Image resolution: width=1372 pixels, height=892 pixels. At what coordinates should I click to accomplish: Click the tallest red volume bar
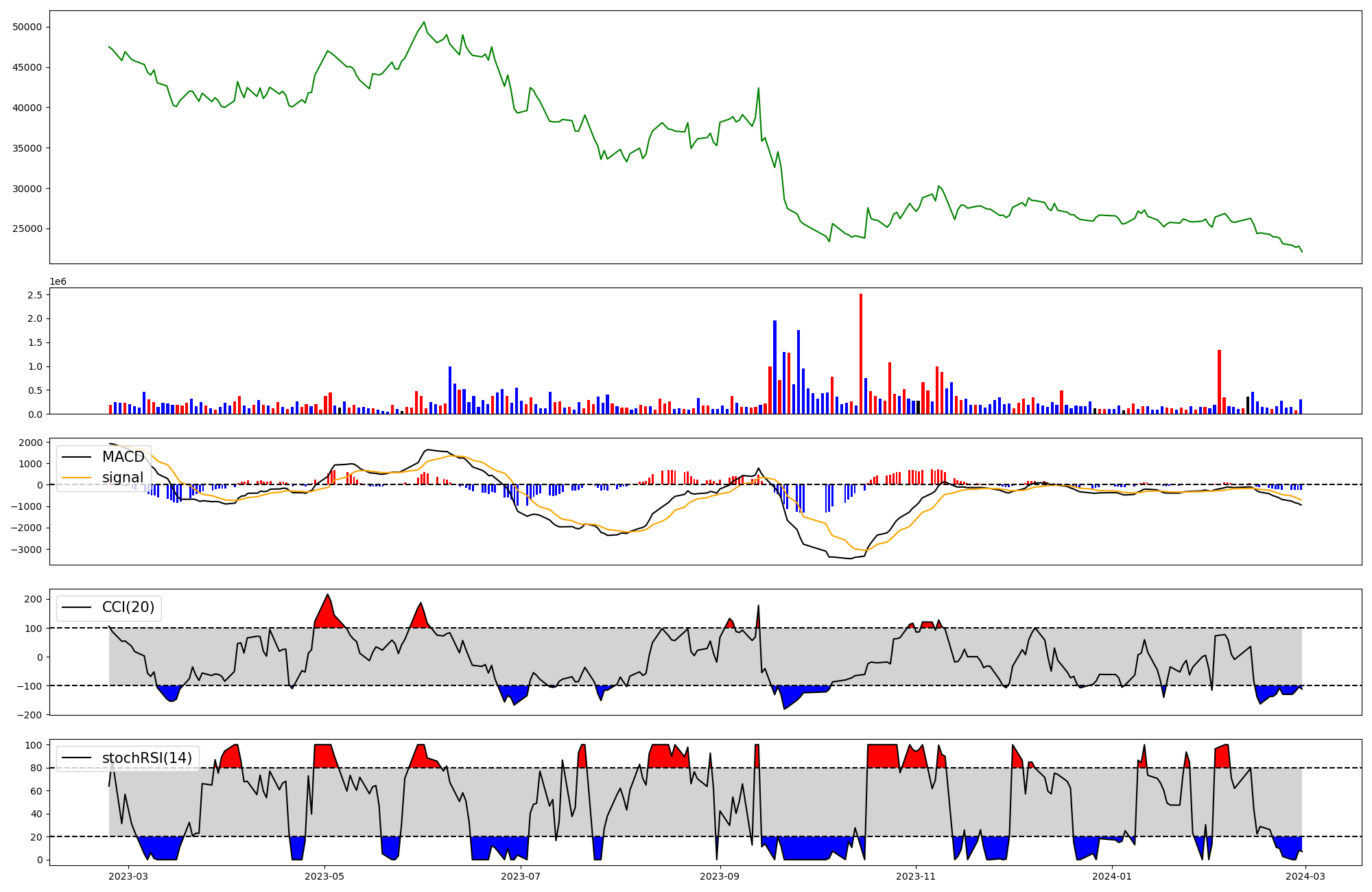click(861, 353)
